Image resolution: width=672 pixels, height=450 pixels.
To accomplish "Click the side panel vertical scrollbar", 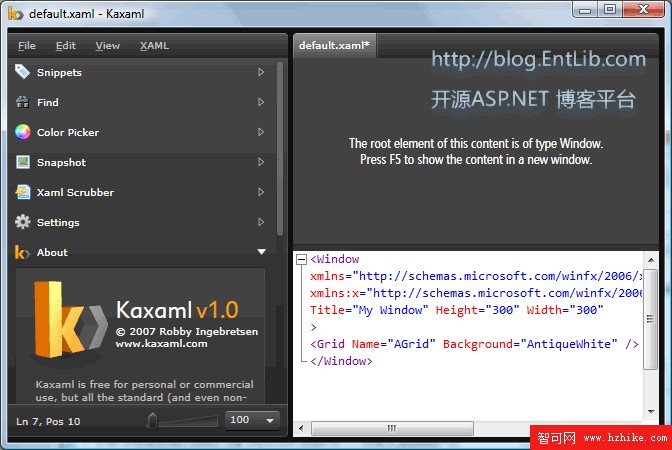I will 280,149.
